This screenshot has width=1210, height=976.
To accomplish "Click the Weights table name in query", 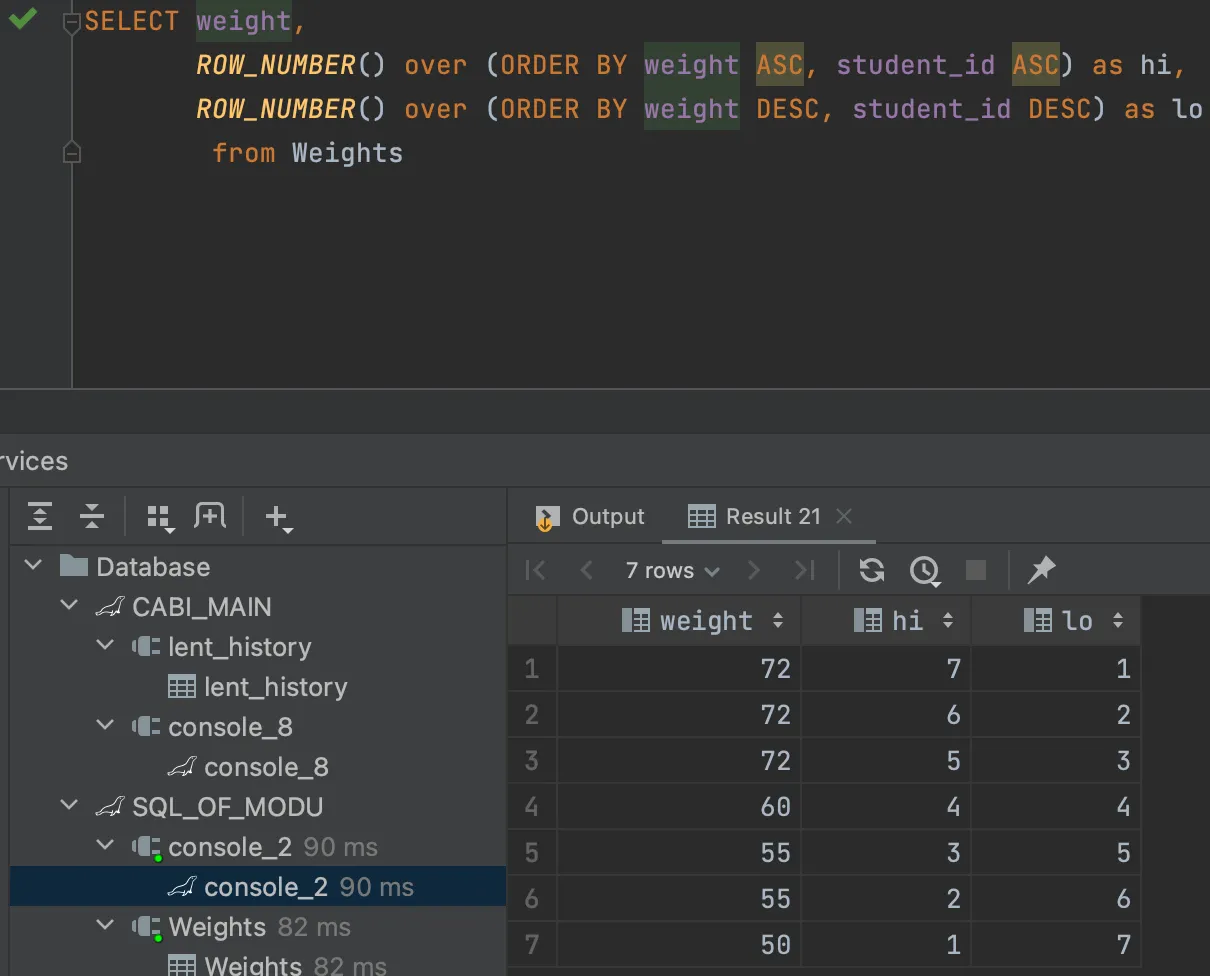I will pyautogui.click(x=347, y=153).
